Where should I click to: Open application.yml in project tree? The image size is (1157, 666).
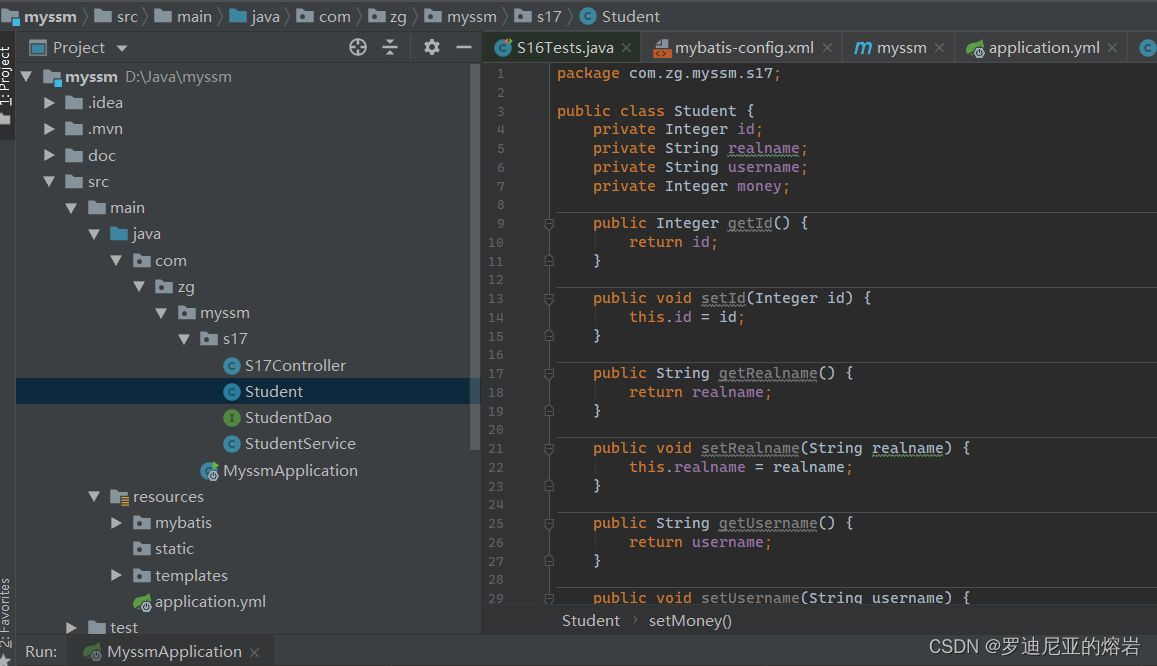199,602
